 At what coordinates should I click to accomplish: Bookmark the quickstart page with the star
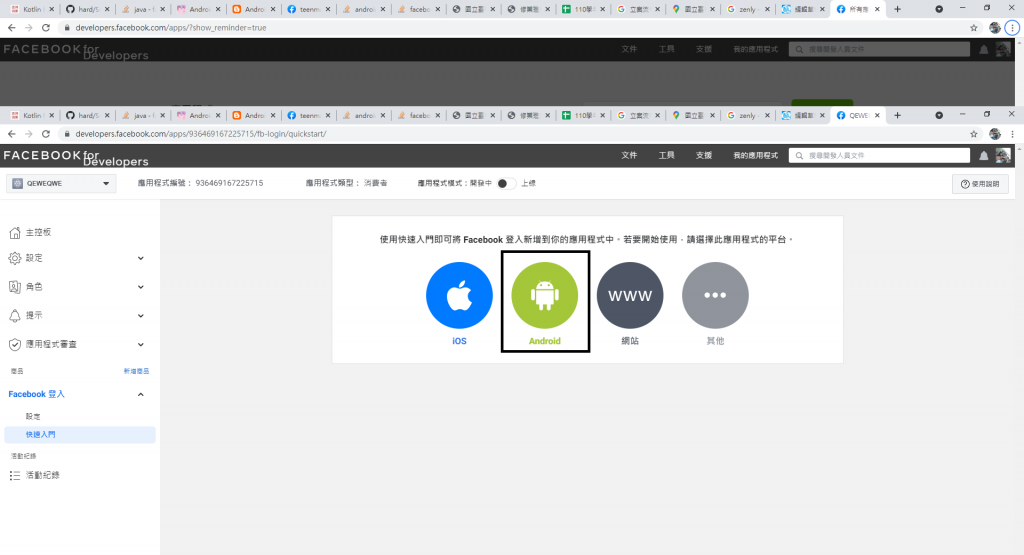[x=974, y=134]
